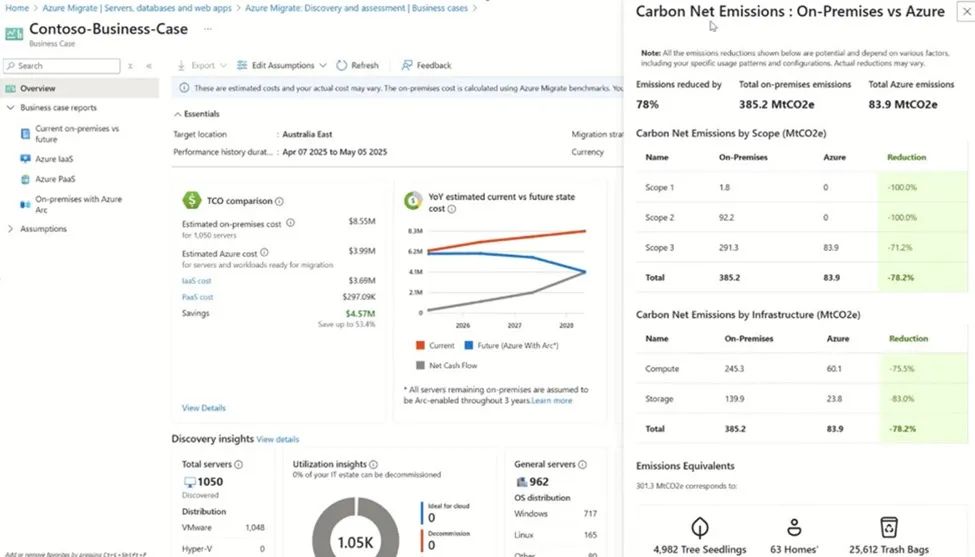Click the green TCO comparison dollar icon
This screenshot has width=975, height=557.
pos(189,200)
